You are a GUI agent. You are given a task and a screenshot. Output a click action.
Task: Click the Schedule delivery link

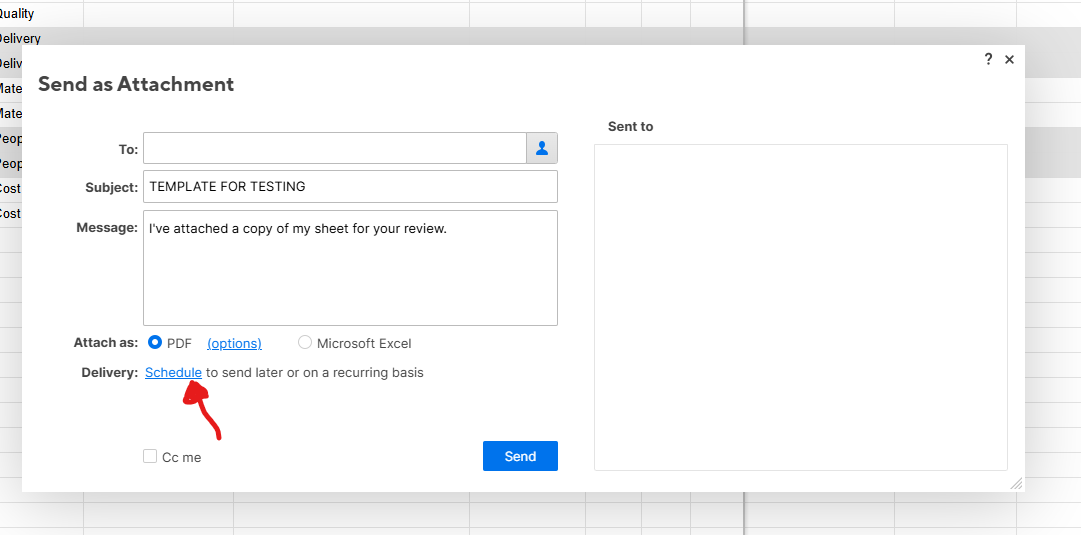click(x=173, y=372)
